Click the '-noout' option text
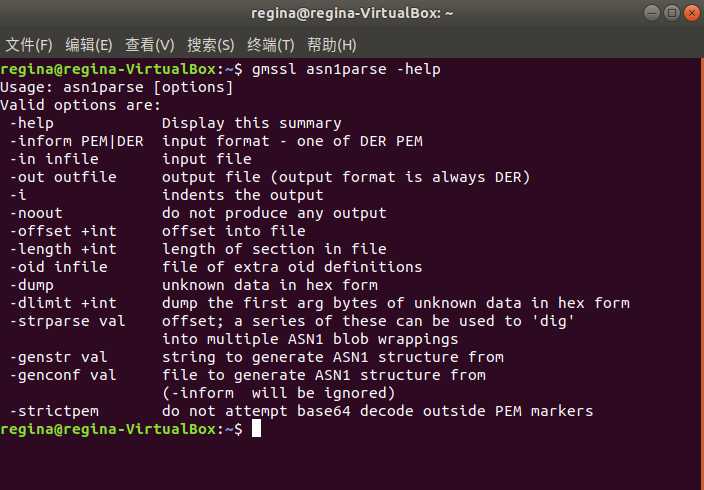This screenshot has height=490, width=704. pos(36,213)
